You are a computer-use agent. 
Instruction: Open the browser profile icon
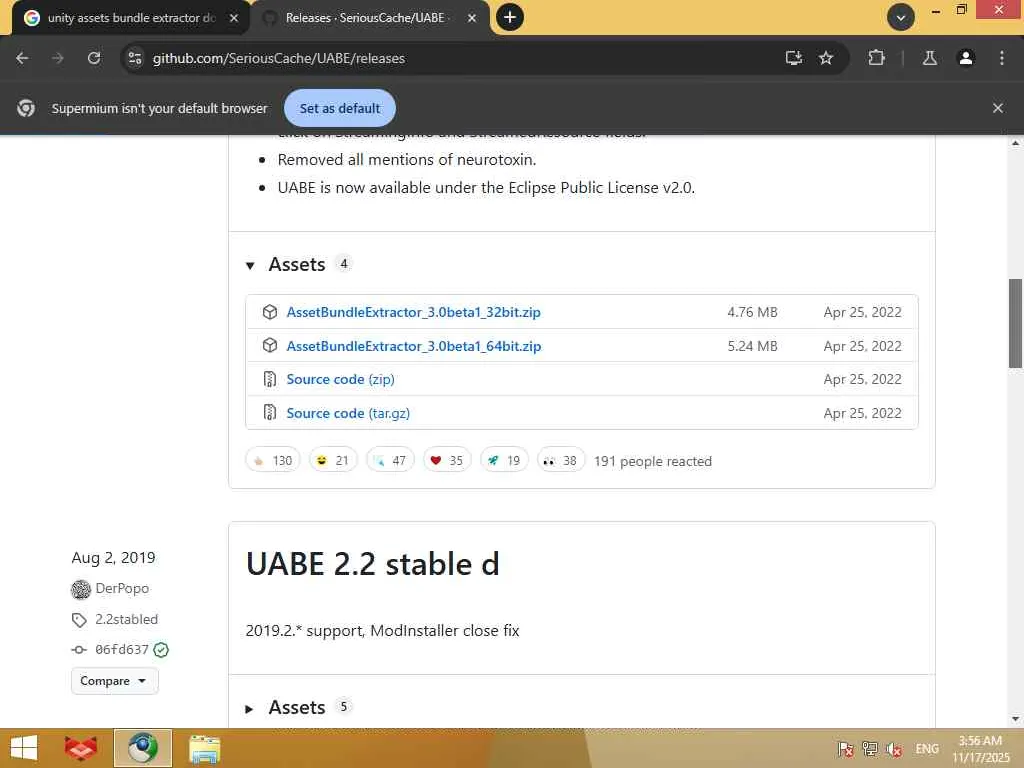tap(965, 58)
